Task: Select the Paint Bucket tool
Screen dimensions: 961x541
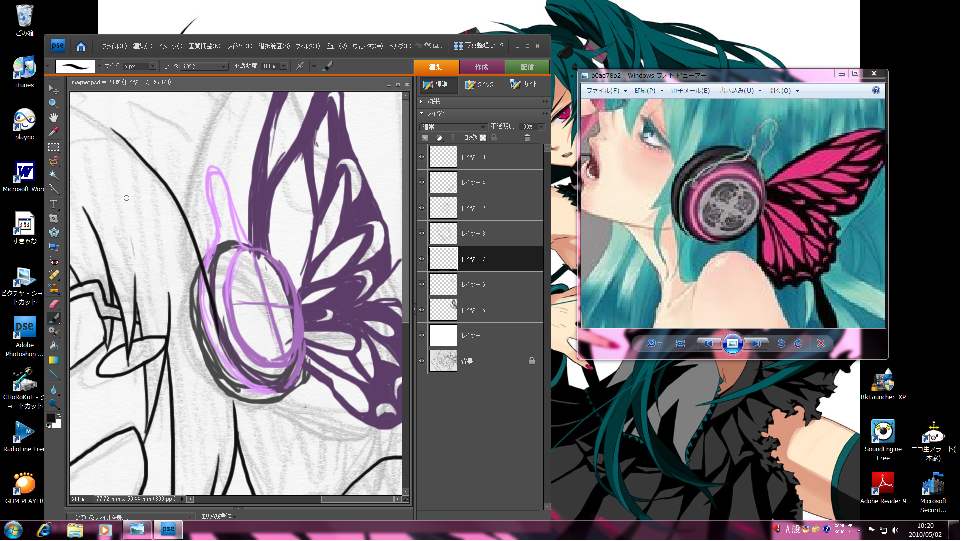Action: (53, 346)
